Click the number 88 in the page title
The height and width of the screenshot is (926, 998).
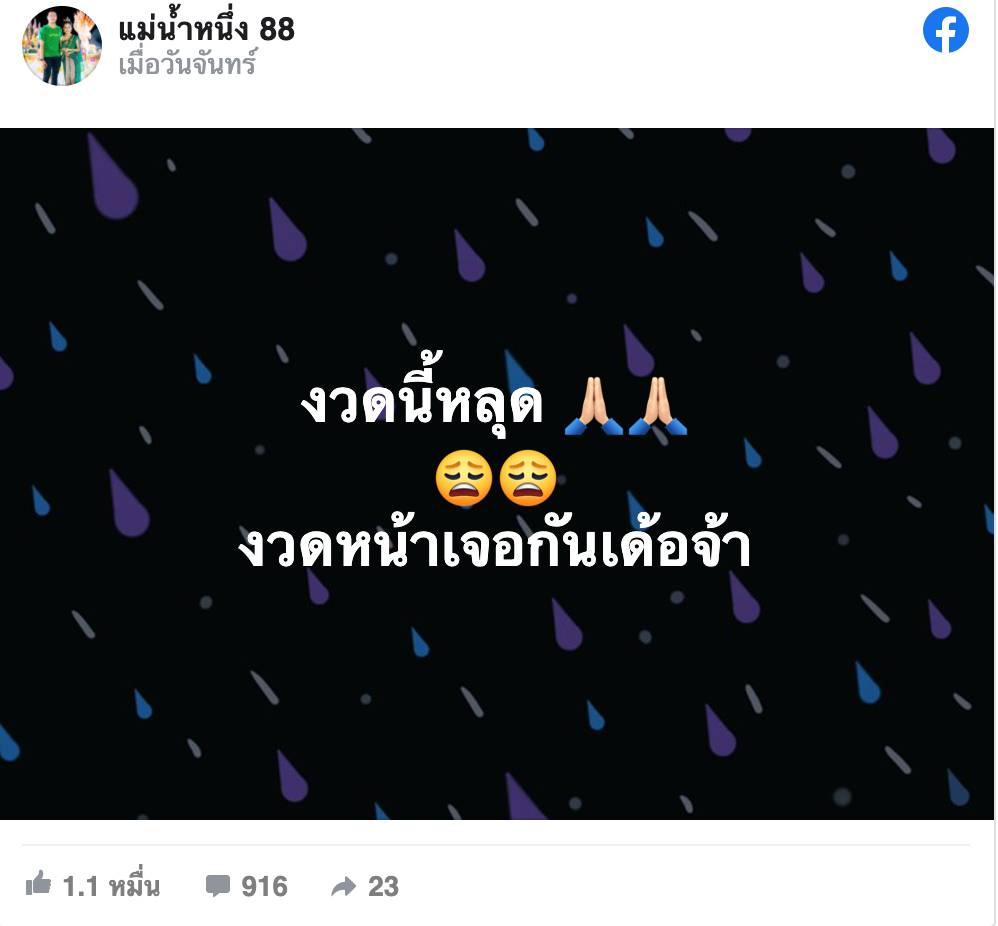tap(278, 29)
